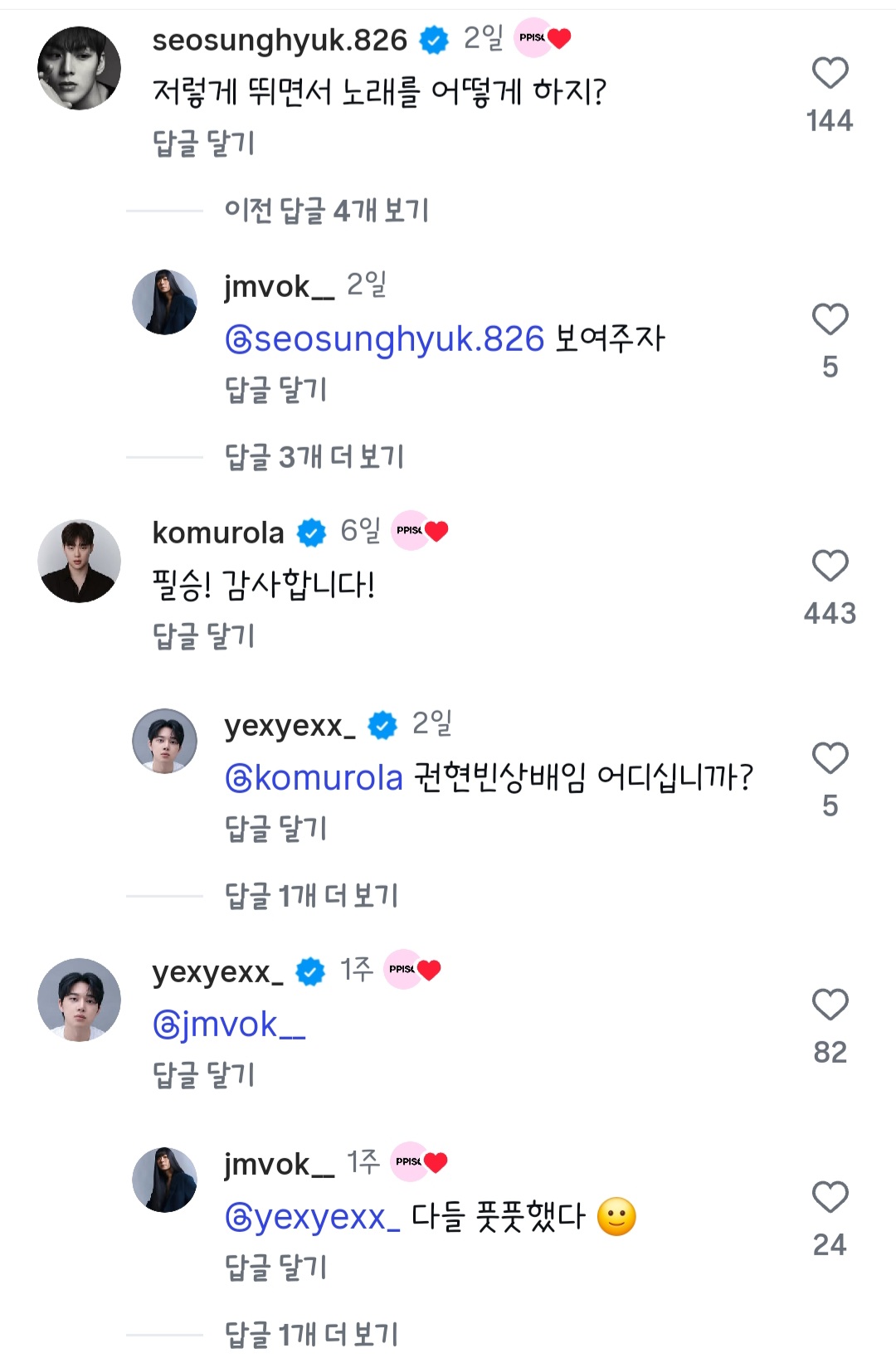The width and height of the screenshot is (896, 1363).
Task: Expand 답글 3개 더 보기
Action: pyautogui.click(x=314, y=457)
